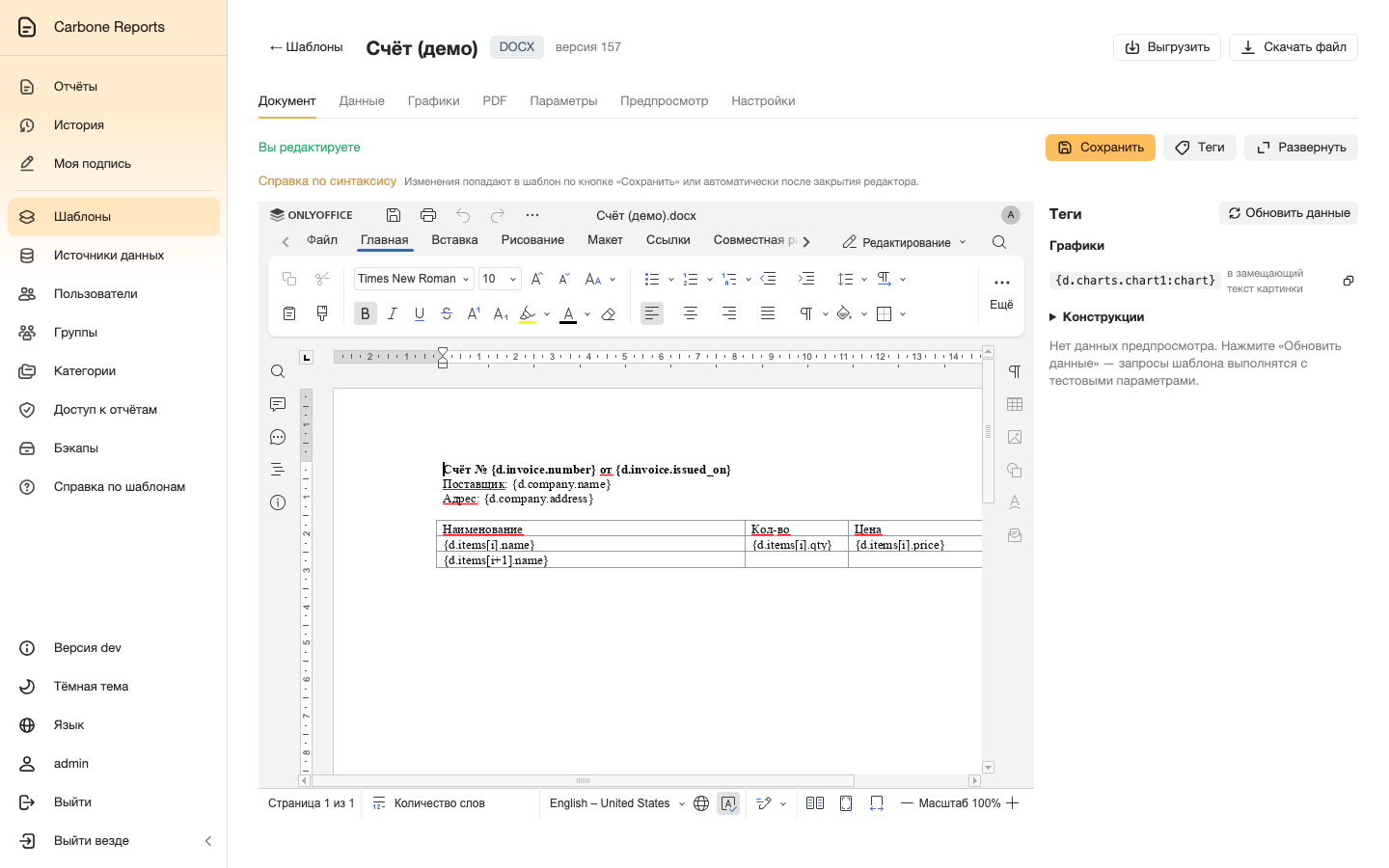Open the Справка по синтаксису link
The width and height of the screenshot is (1389, 868).
[x=327, y=181]
